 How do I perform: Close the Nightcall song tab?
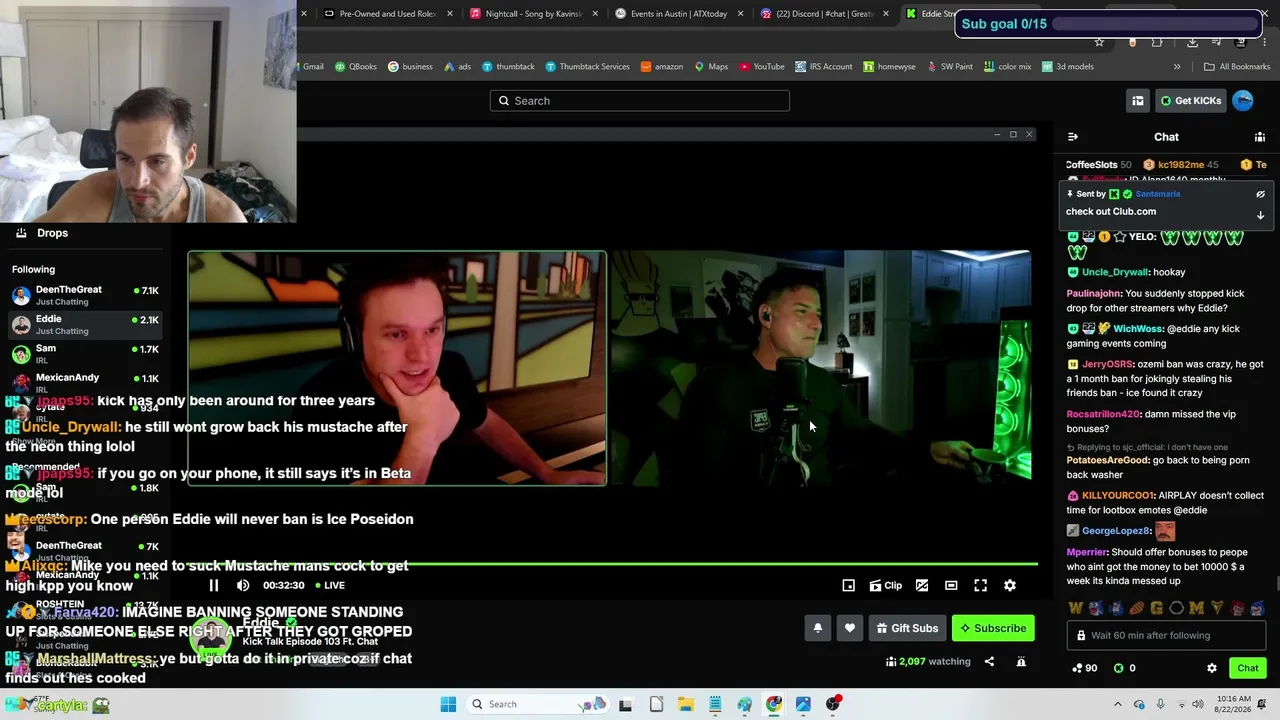tap(596, 14)
